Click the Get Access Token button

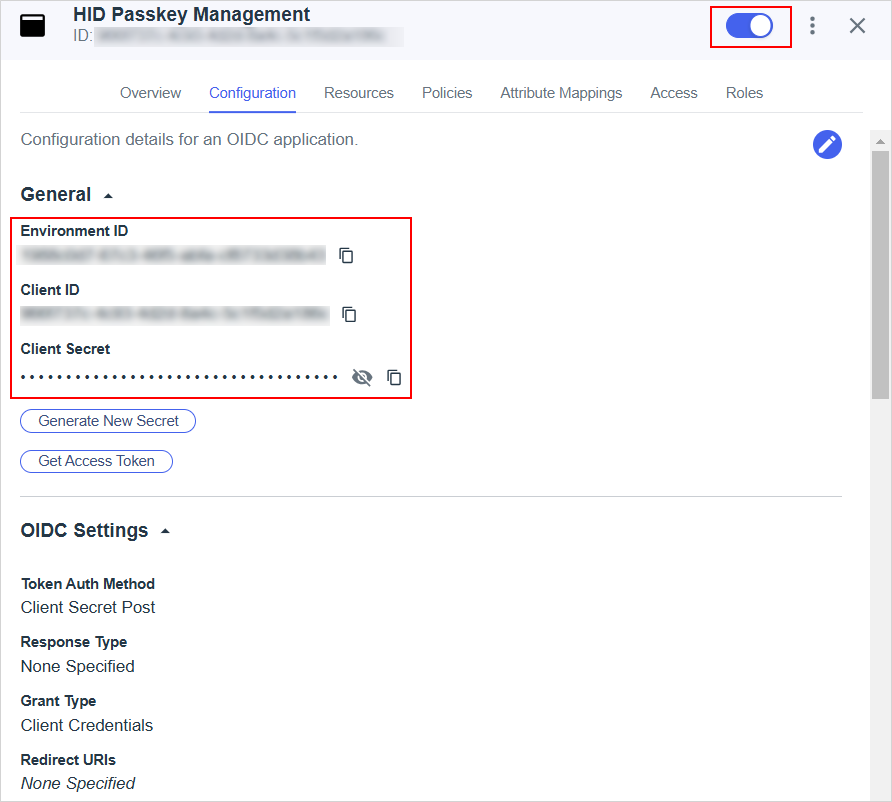[96, 461]
